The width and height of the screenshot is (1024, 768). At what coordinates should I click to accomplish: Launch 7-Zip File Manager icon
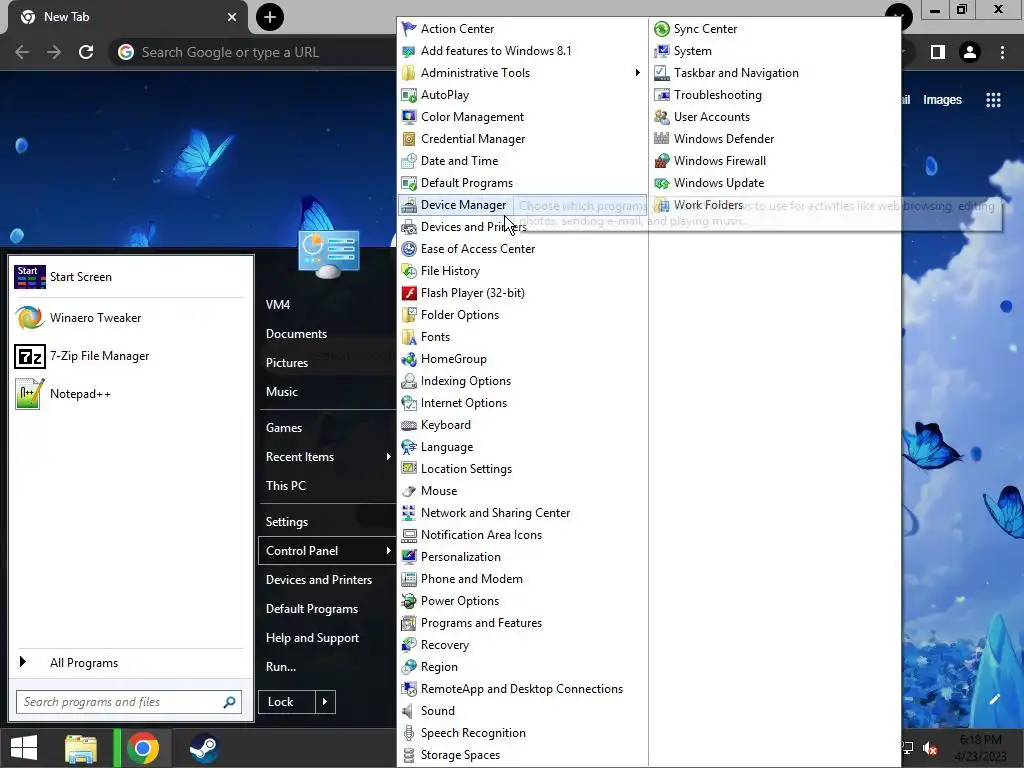click(x=29, y=357)
